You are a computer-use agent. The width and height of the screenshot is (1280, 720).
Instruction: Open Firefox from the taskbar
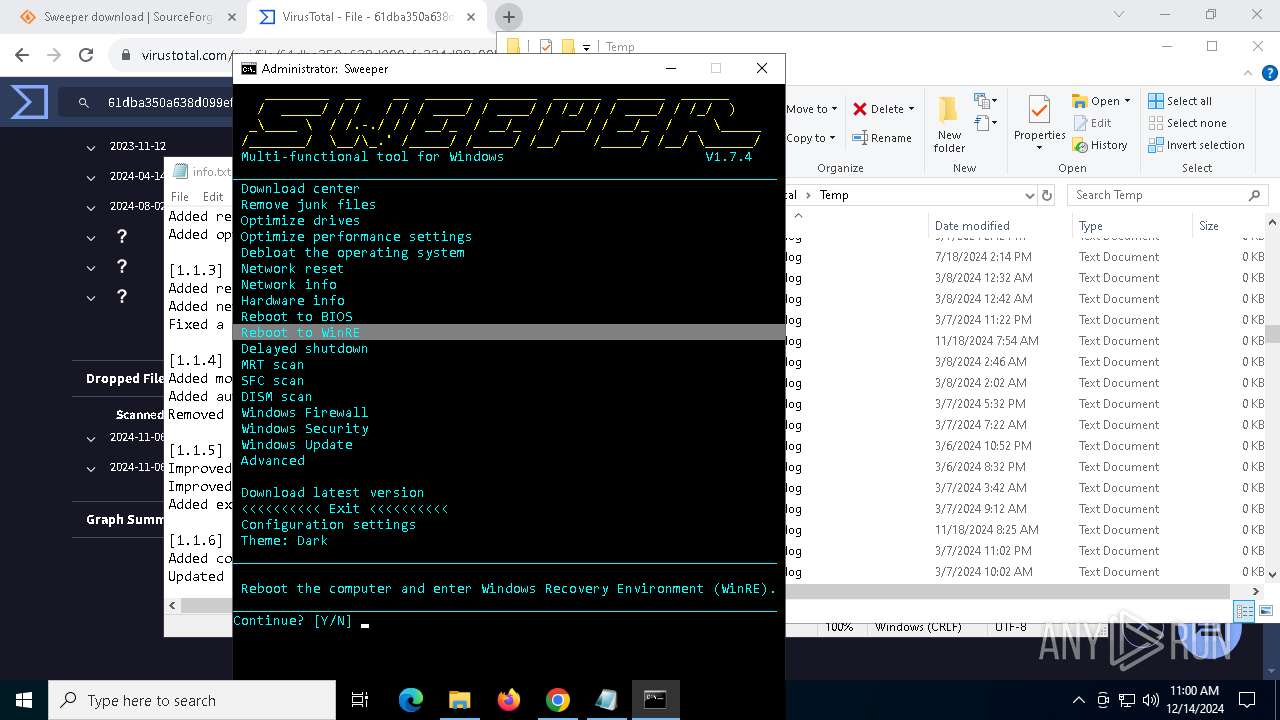[509, 700]
